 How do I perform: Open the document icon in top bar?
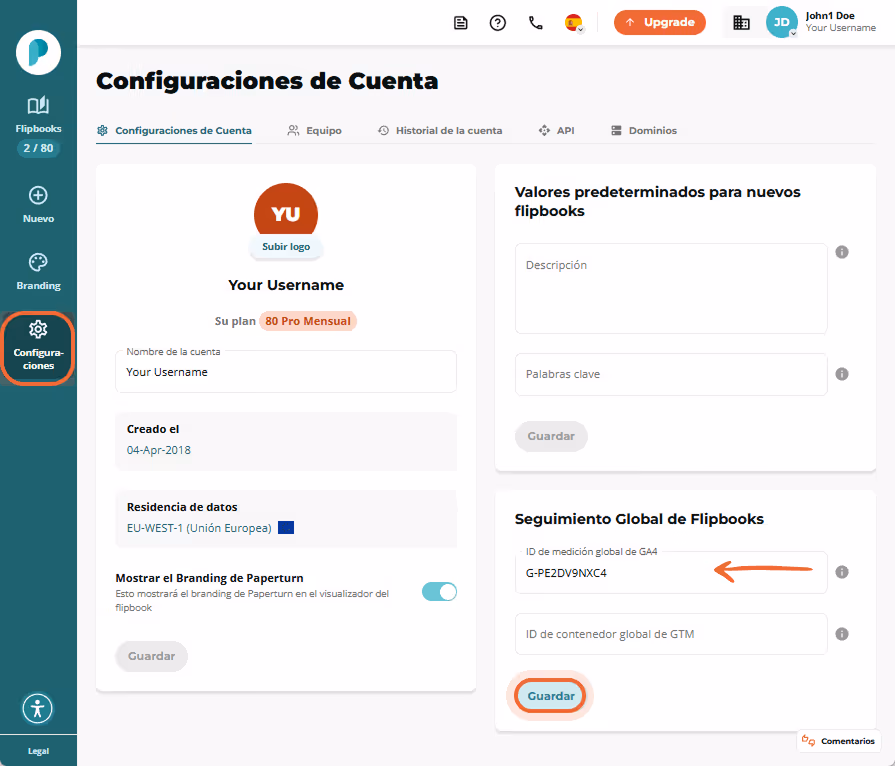[461, 23]
